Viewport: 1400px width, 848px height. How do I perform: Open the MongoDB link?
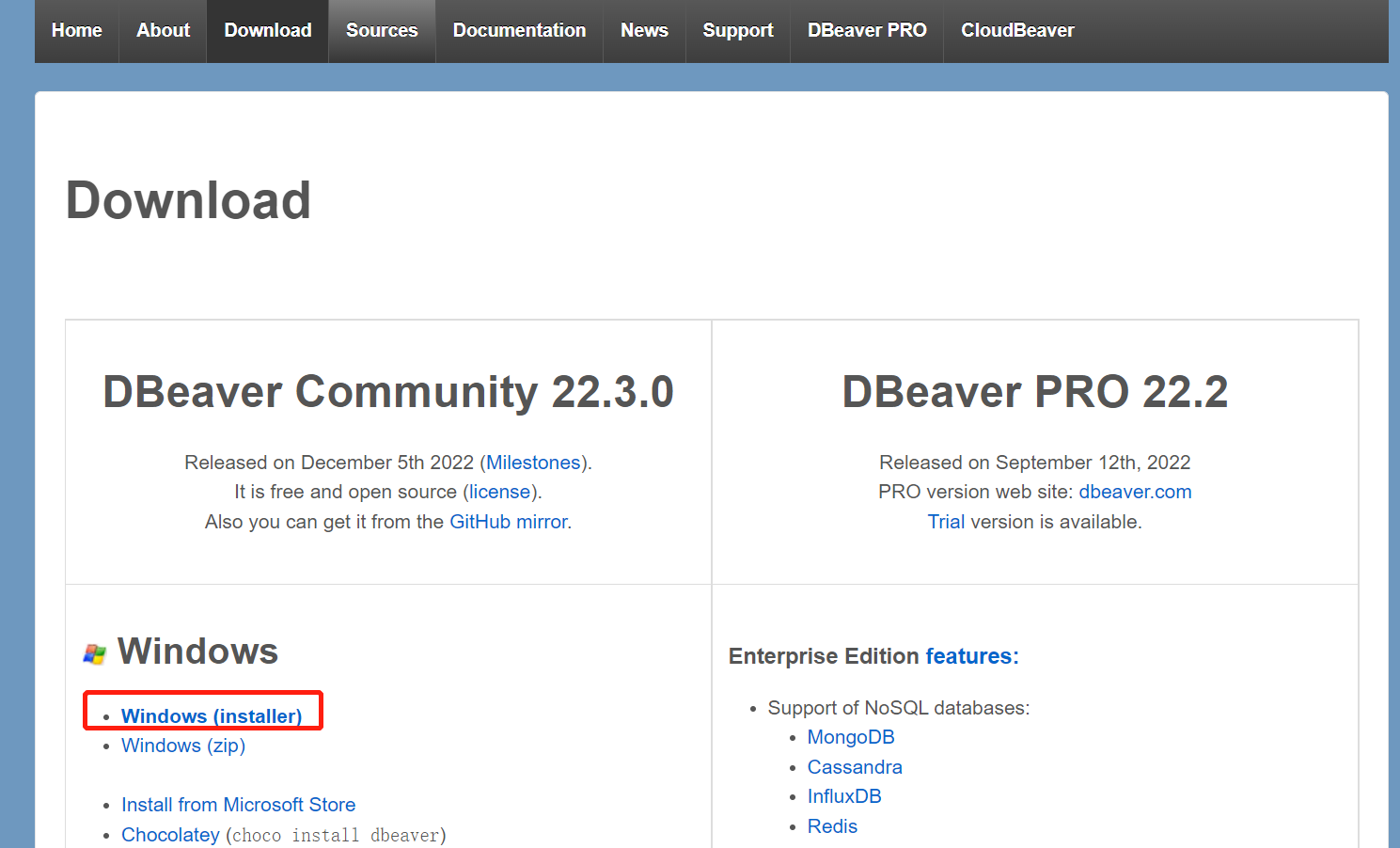[851, 737]
